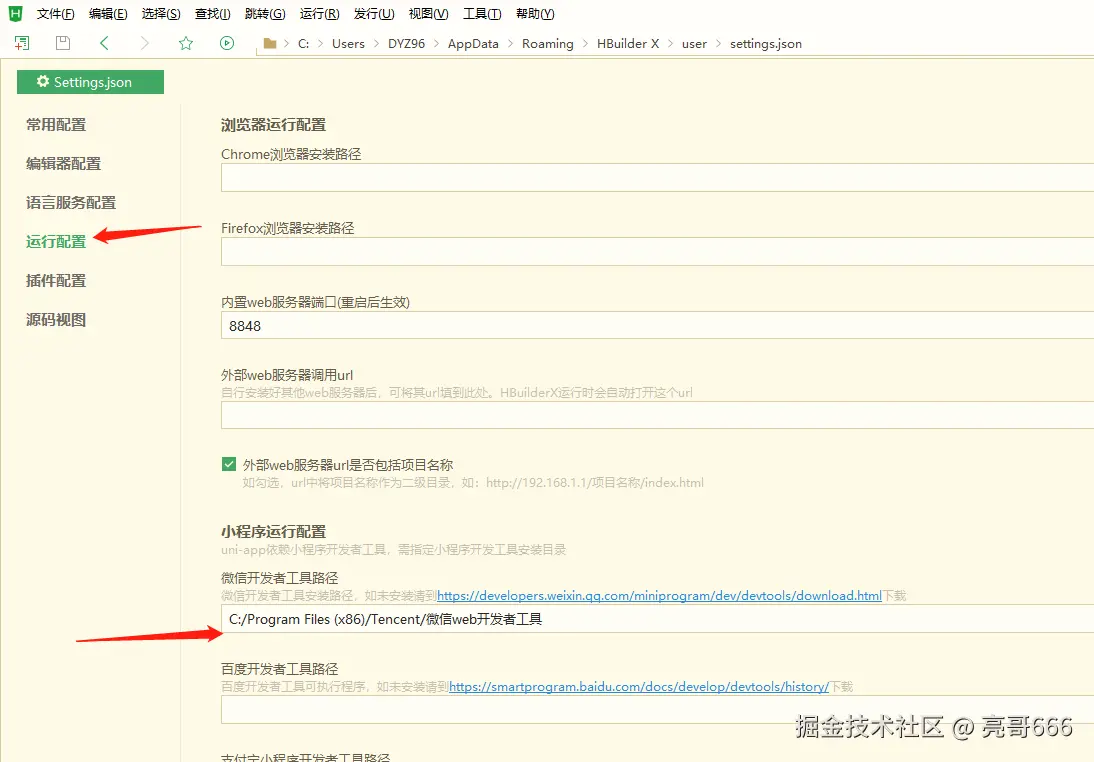
Task: Enable 外部web服务器url是否包括项目名称 checkbox
Action: click(229, 464)
